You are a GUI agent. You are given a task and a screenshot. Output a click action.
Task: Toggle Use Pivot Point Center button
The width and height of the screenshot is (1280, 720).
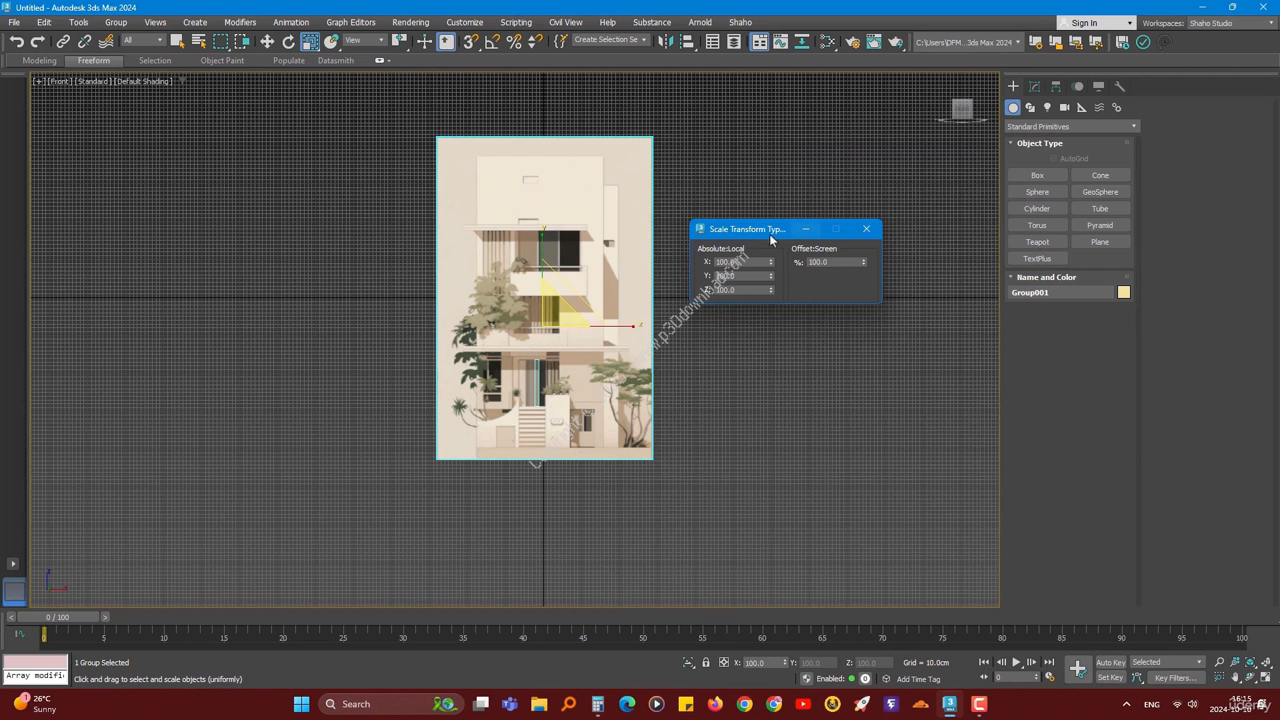coord(400,42)
